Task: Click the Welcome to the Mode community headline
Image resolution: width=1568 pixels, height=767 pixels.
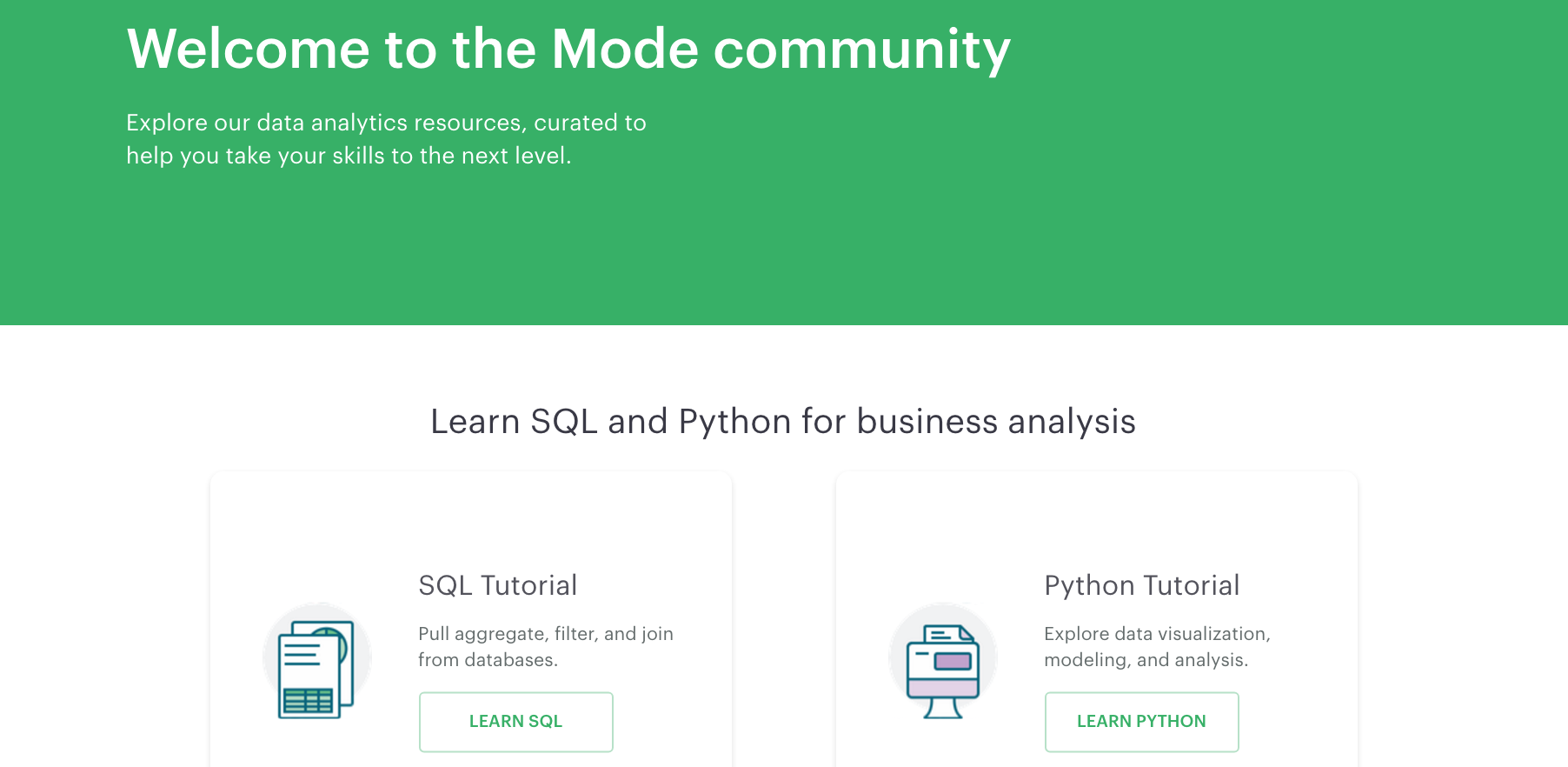Action: click(568, 49)
